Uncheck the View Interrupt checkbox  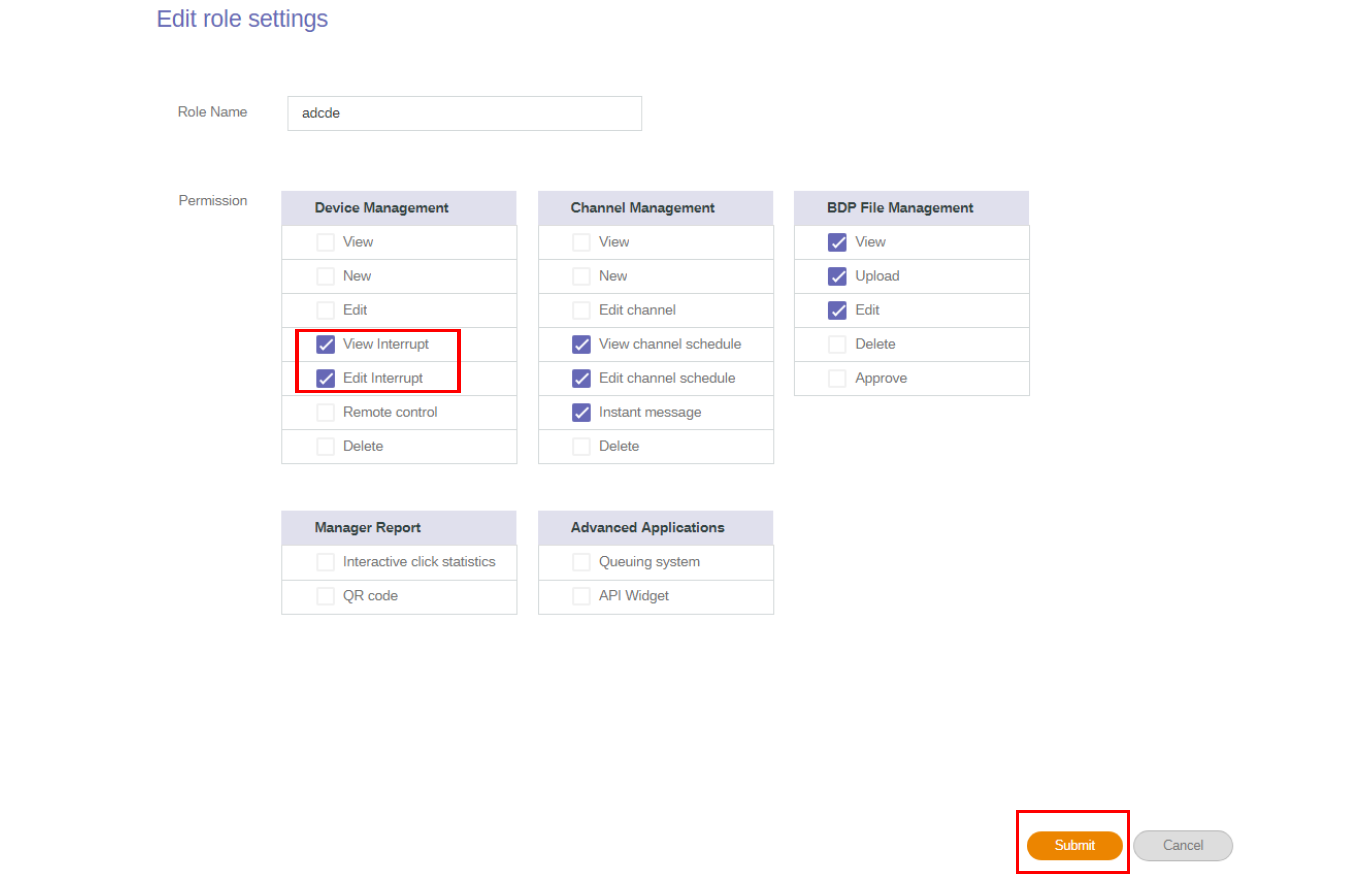[x=326, y=344]
